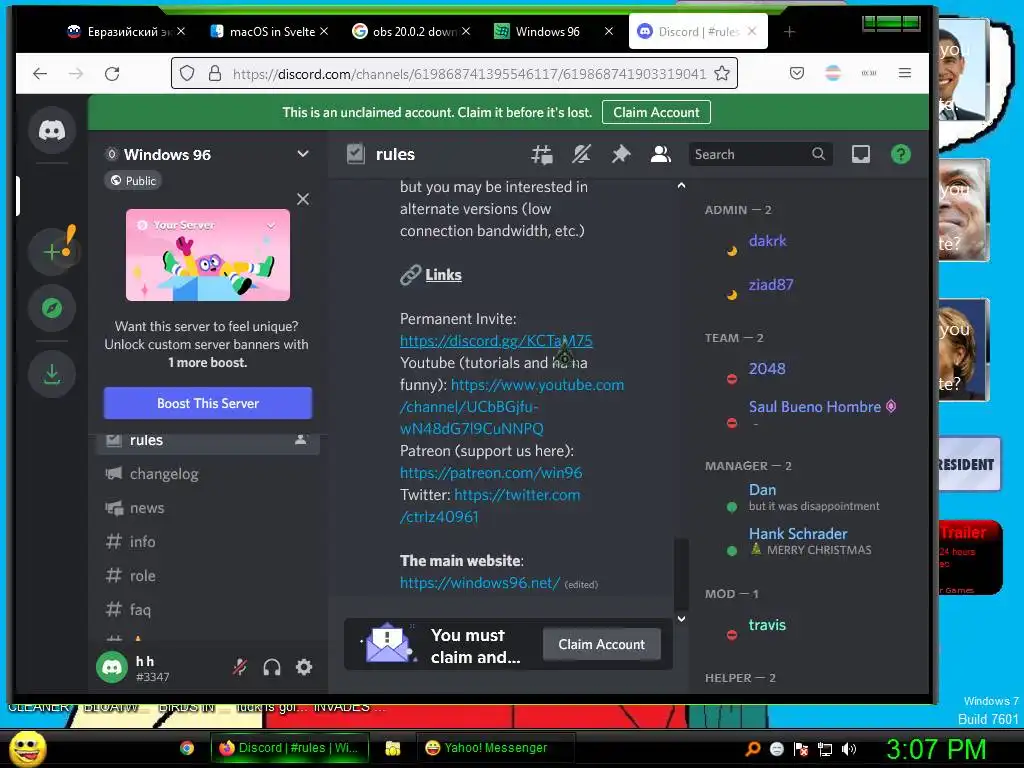The height and width of the screenshot is (768, 1024).
Task: Toggle member list icon
Action: pos(660,155)
